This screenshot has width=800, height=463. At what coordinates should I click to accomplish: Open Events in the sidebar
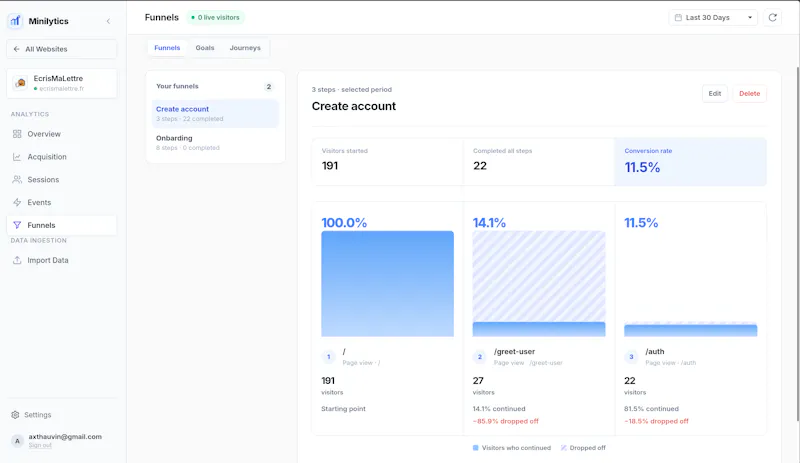point(62,202)
